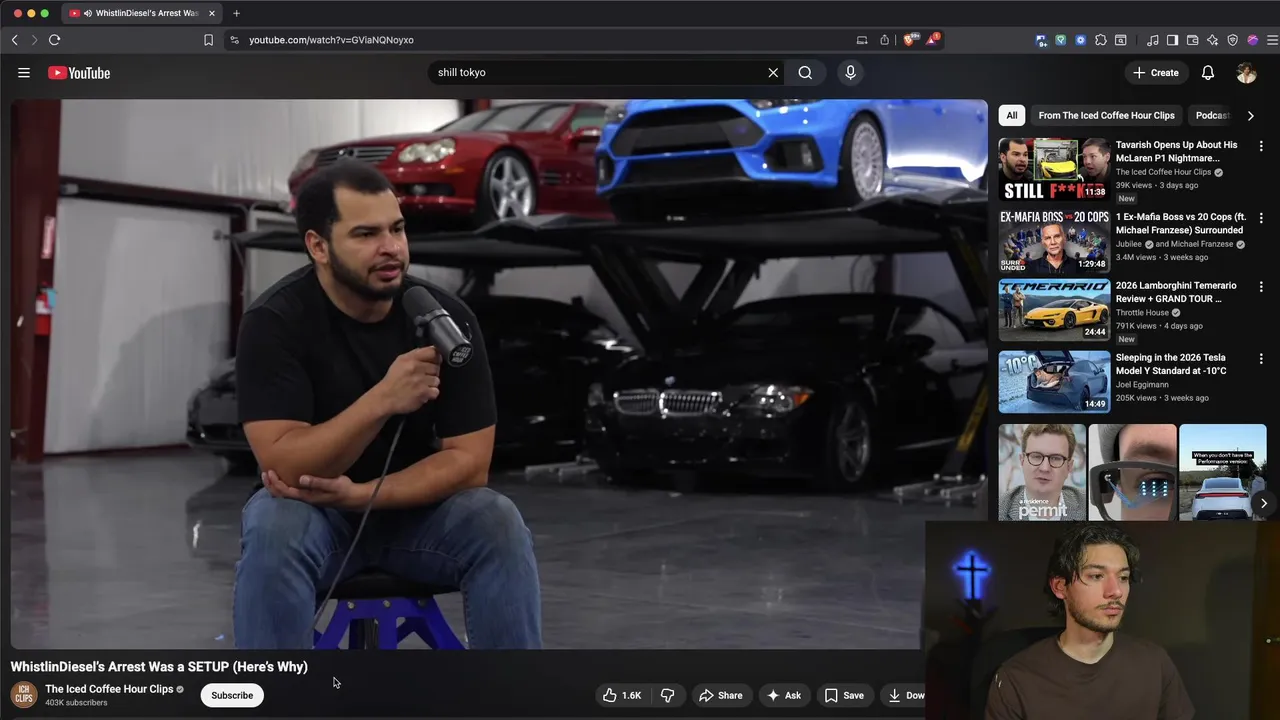Open a new browser tab with plus
This screenshot has width=1280, height=720.
click(x=237, y=13)
